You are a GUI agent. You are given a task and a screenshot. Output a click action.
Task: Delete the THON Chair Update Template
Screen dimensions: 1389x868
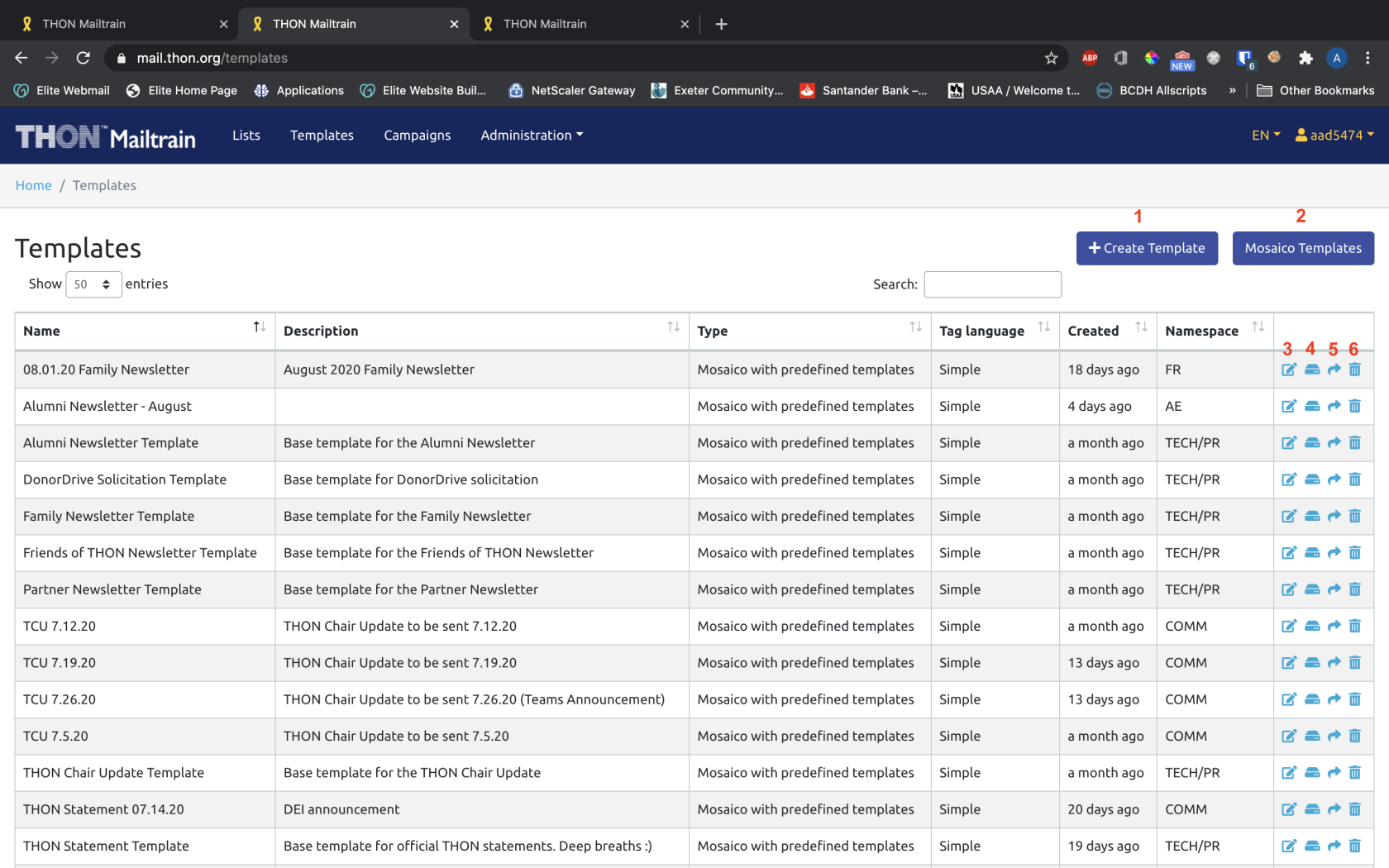1355,773
